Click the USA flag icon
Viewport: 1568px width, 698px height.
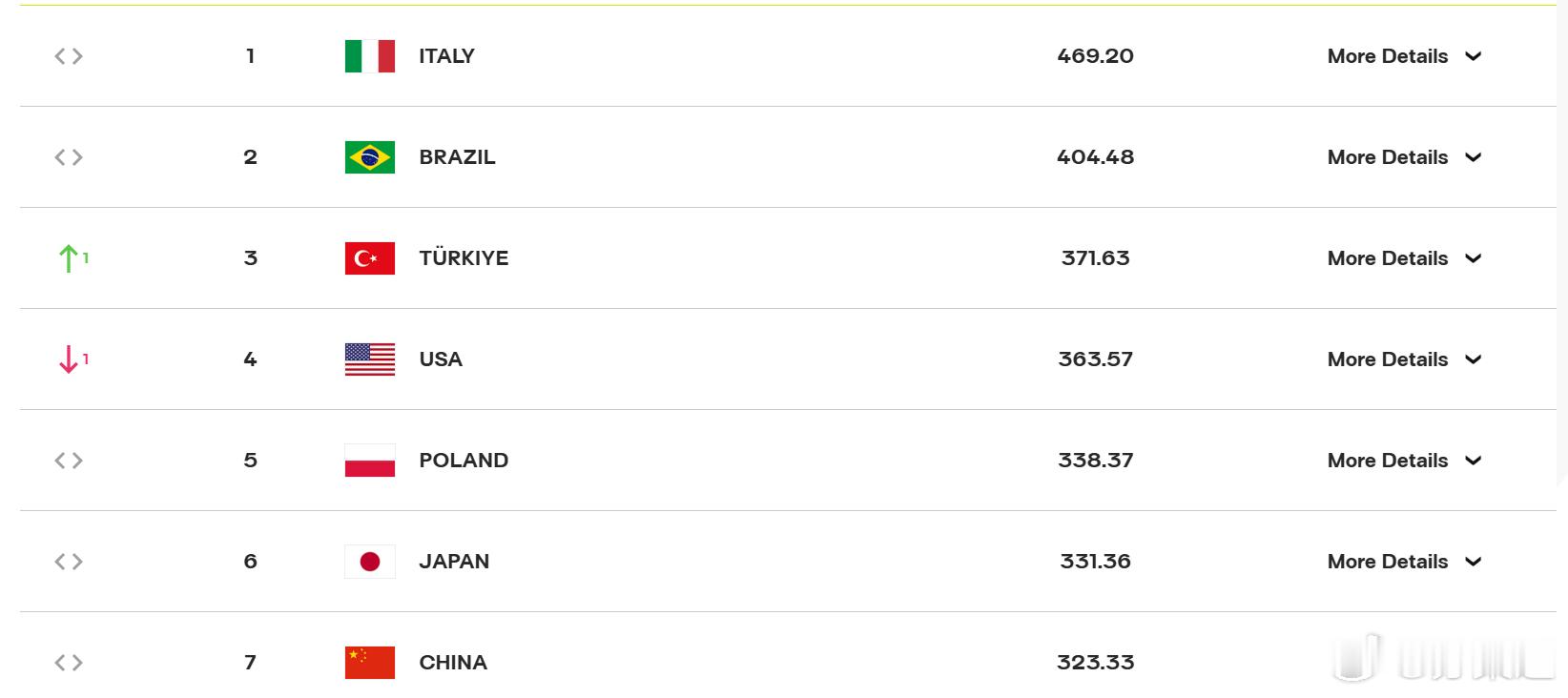tap(370, 359)
